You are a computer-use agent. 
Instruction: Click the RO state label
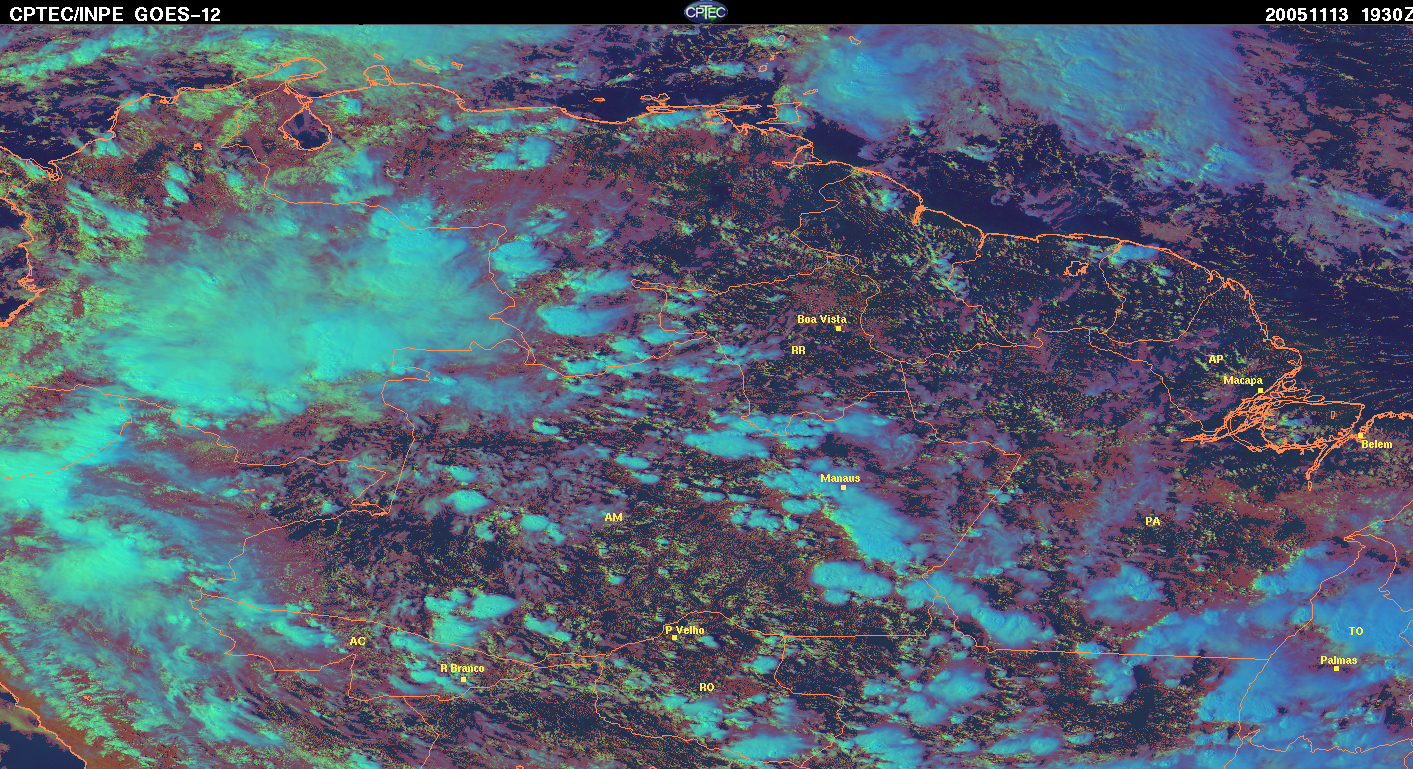coord(707,687)
